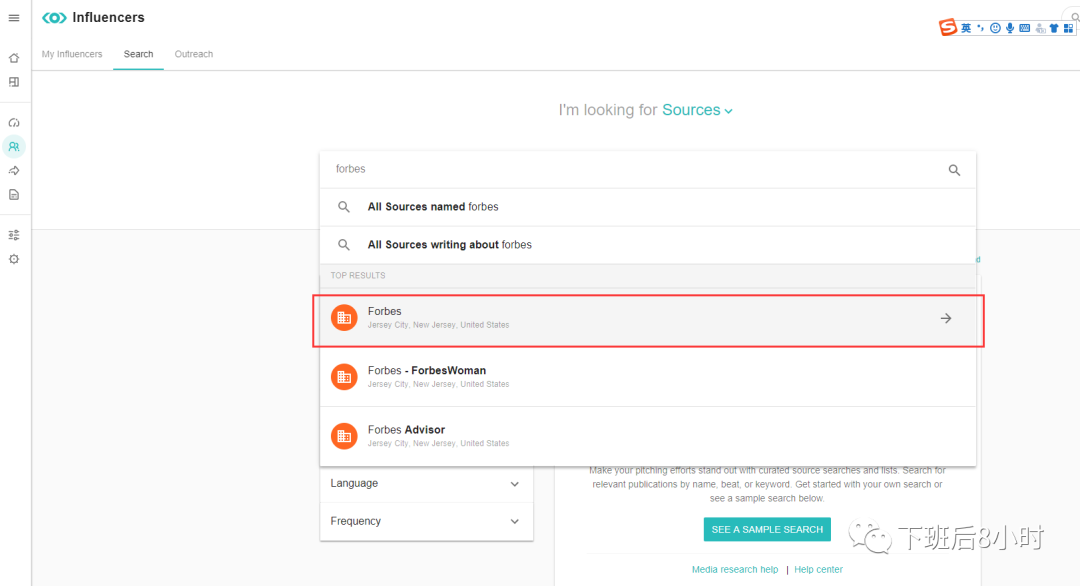1080x586 pixels.
Task: Go to Home via the sidebar house icon
Action: (x=14, y=58)
